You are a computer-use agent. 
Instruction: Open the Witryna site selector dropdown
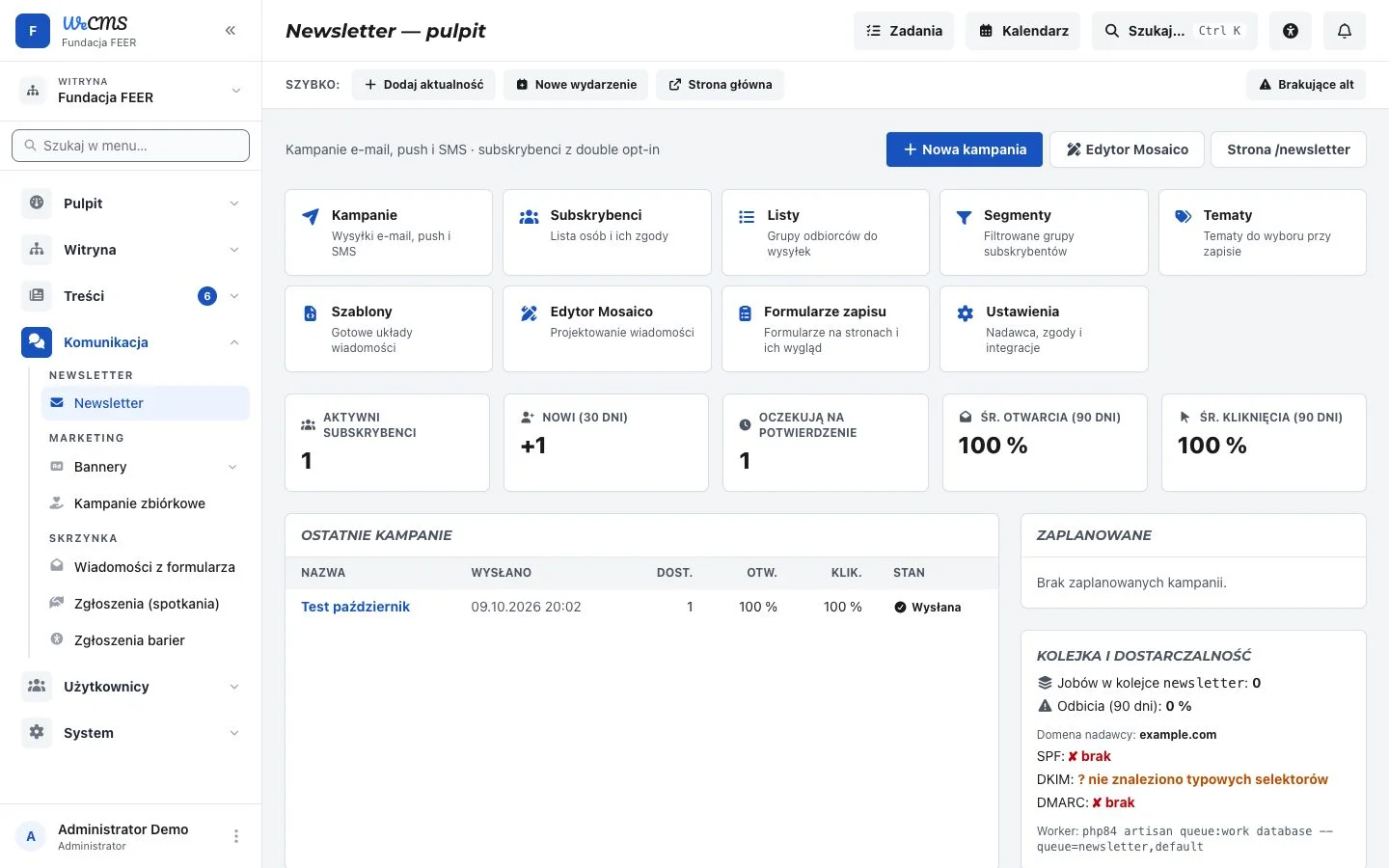(x=131, y=91)
